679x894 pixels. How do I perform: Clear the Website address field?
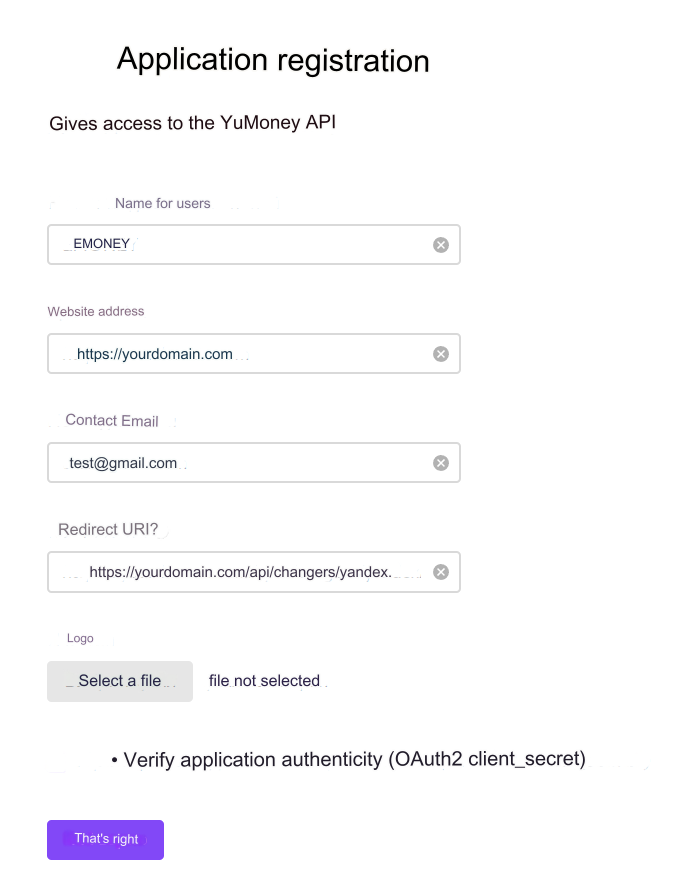[441, 354]
